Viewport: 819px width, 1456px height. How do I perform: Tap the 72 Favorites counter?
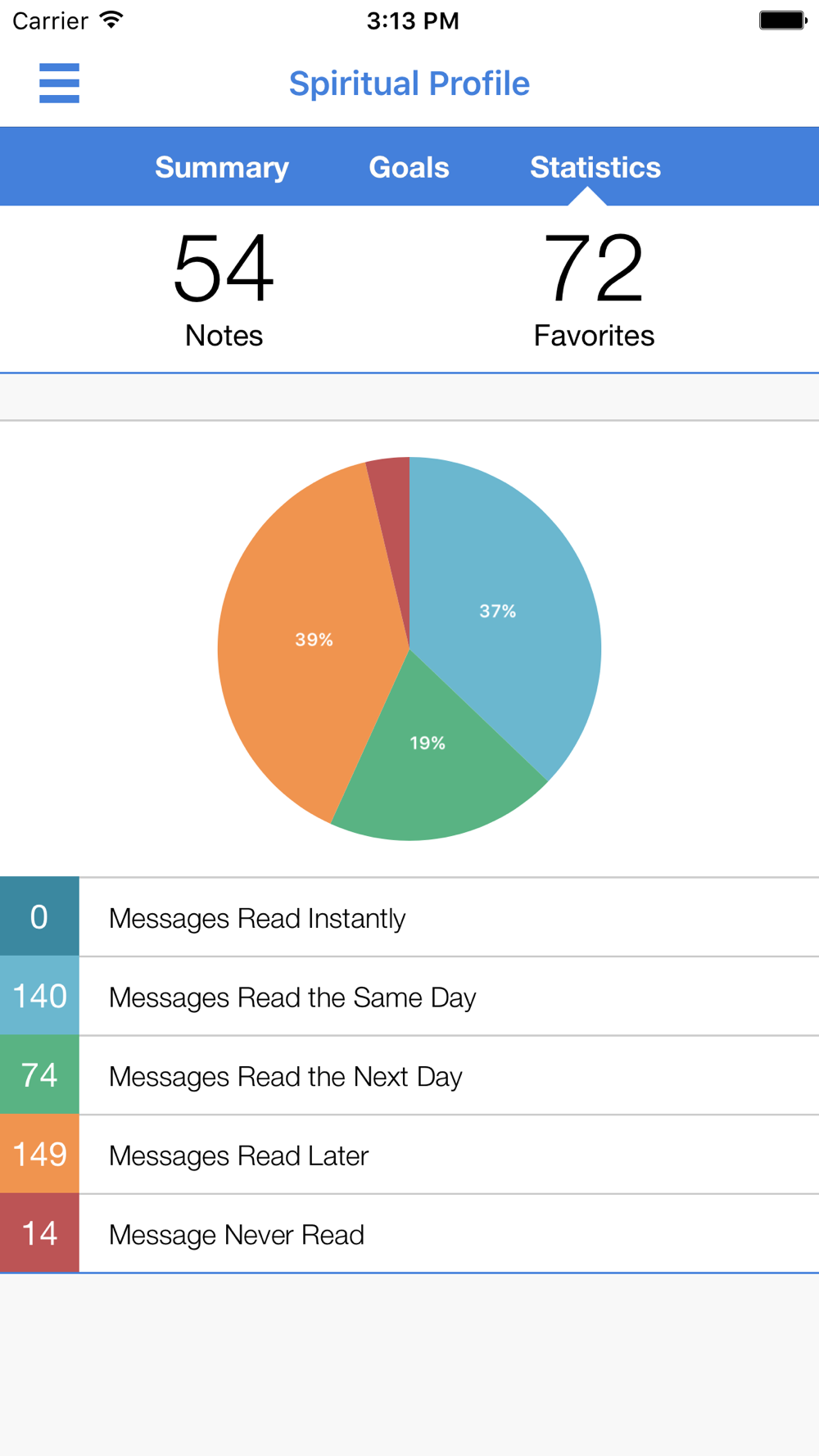pos(594,288)
